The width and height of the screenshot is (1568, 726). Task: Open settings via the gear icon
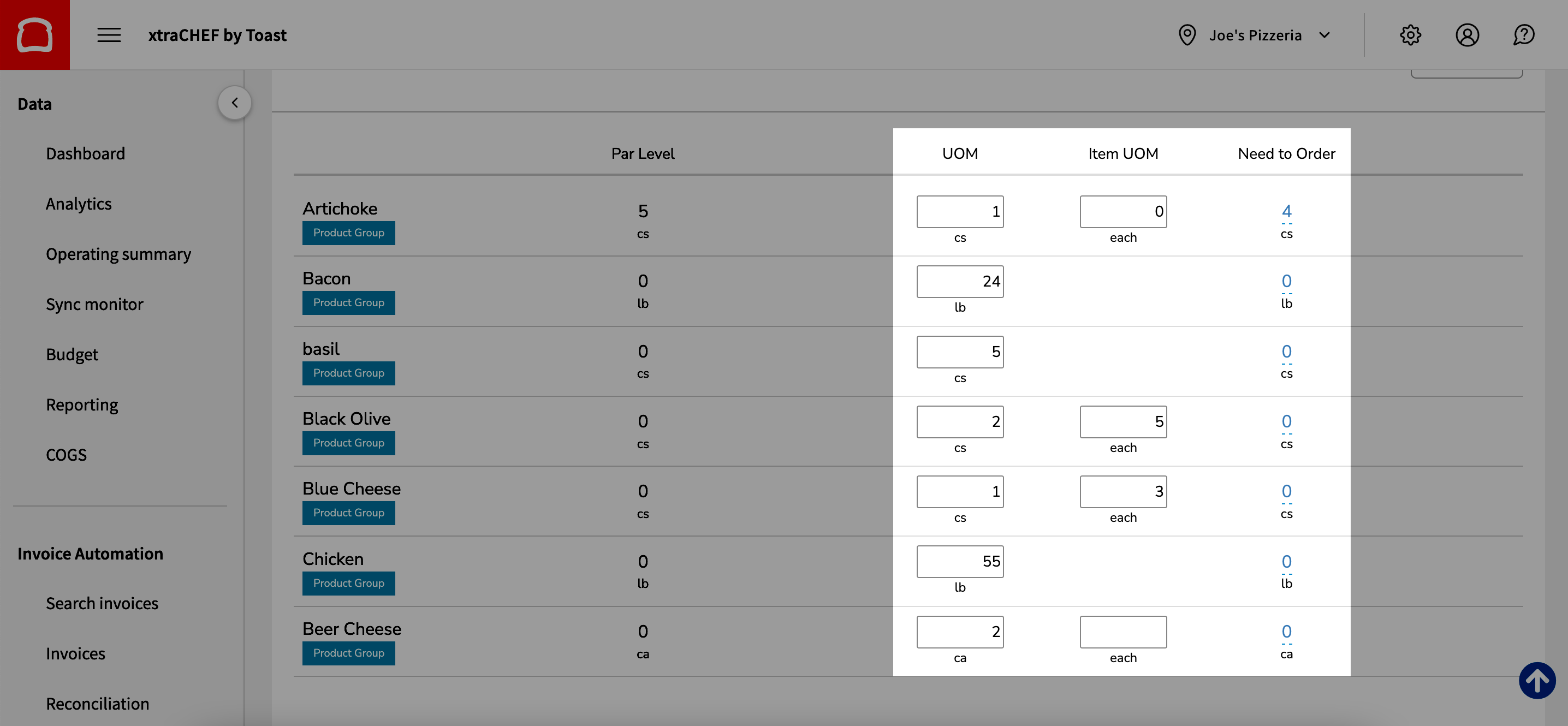[x=1411, y=35]
